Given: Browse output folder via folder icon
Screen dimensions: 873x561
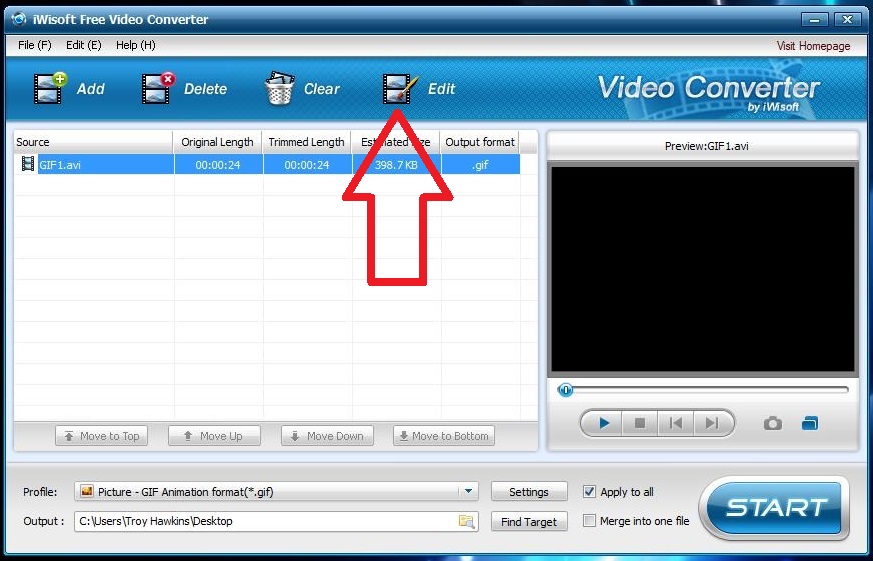Looking at the screenshot, I should (x=466, y=521).
